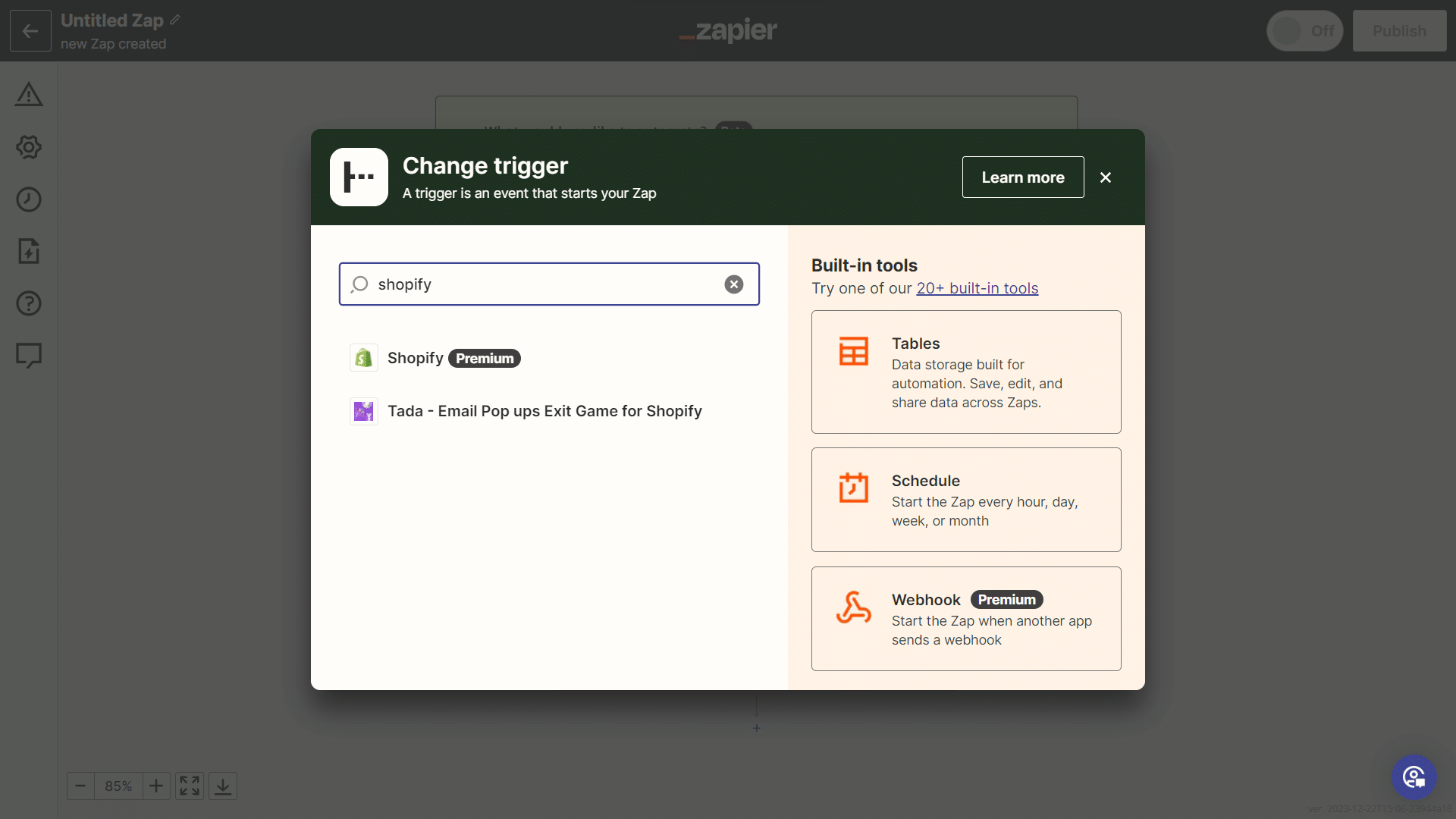Choose the Tables built-in tool card

coord(965,372)
